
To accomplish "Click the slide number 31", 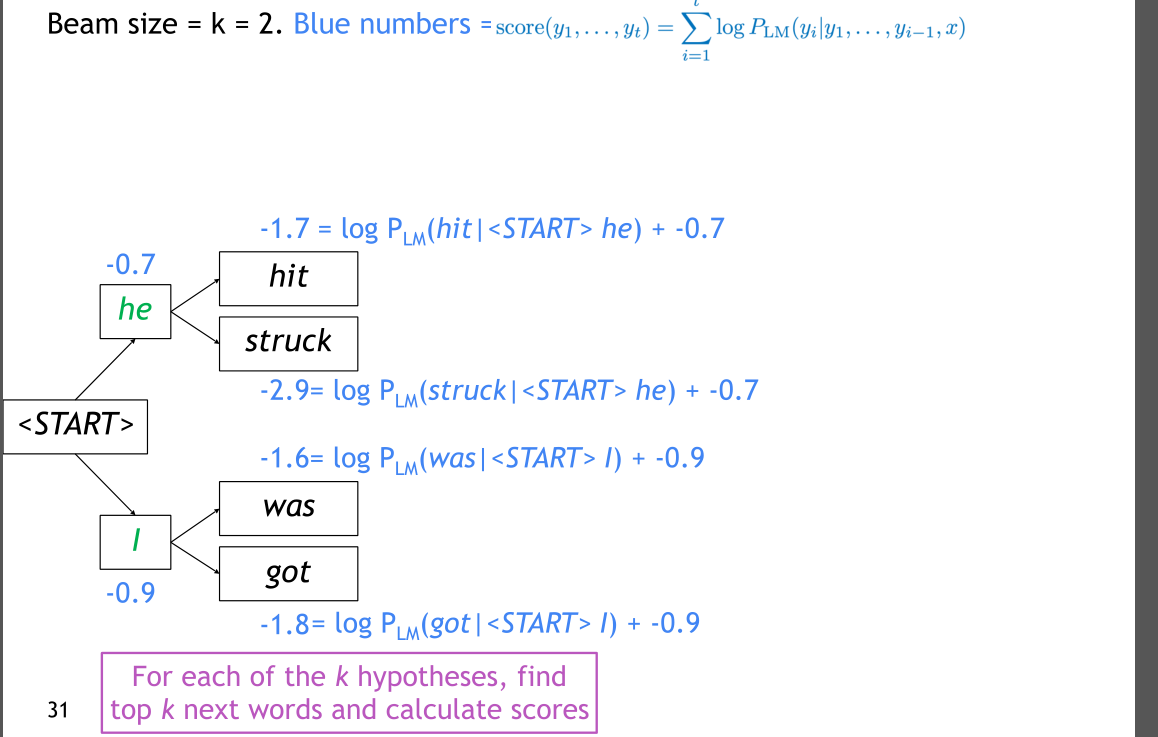I will [58, 710].
